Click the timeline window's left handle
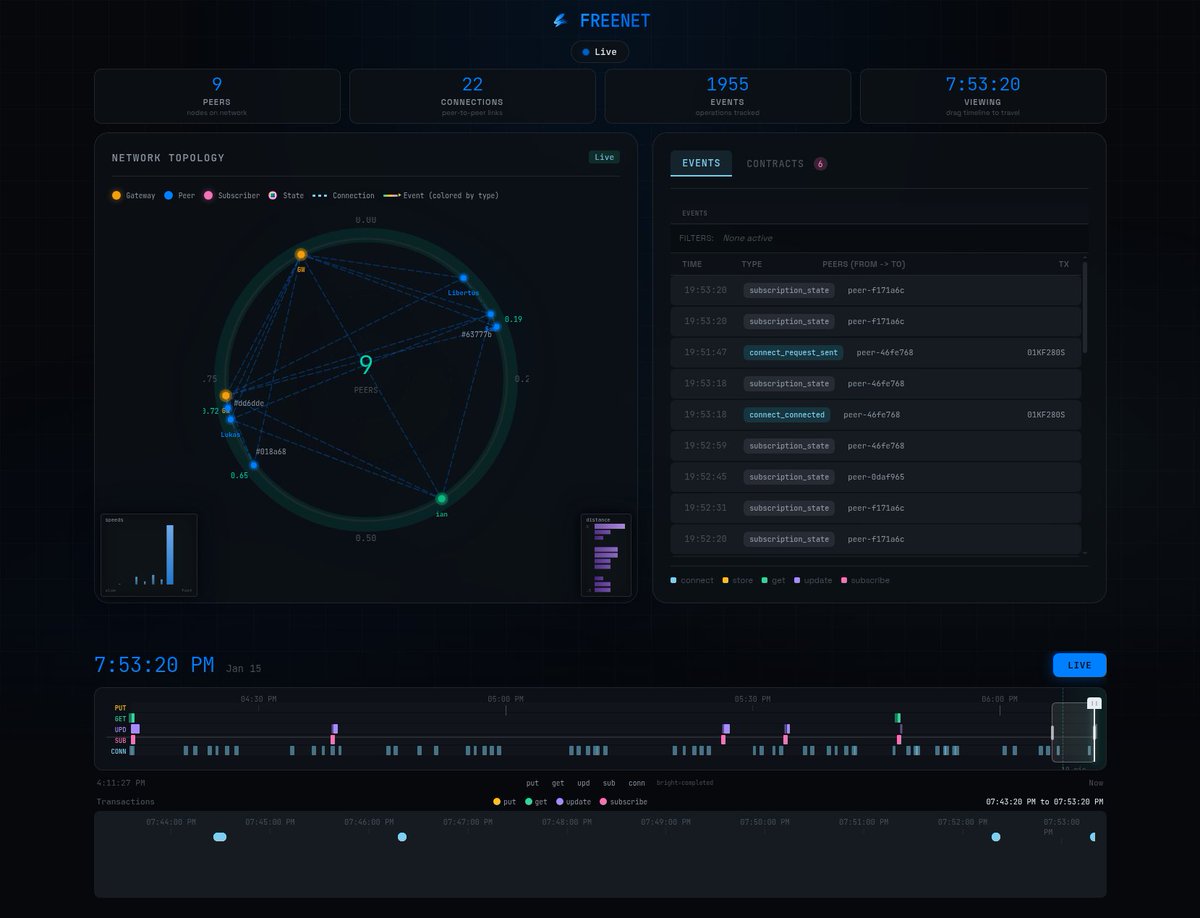The image size is (1200, 918). pos(1052,733)
